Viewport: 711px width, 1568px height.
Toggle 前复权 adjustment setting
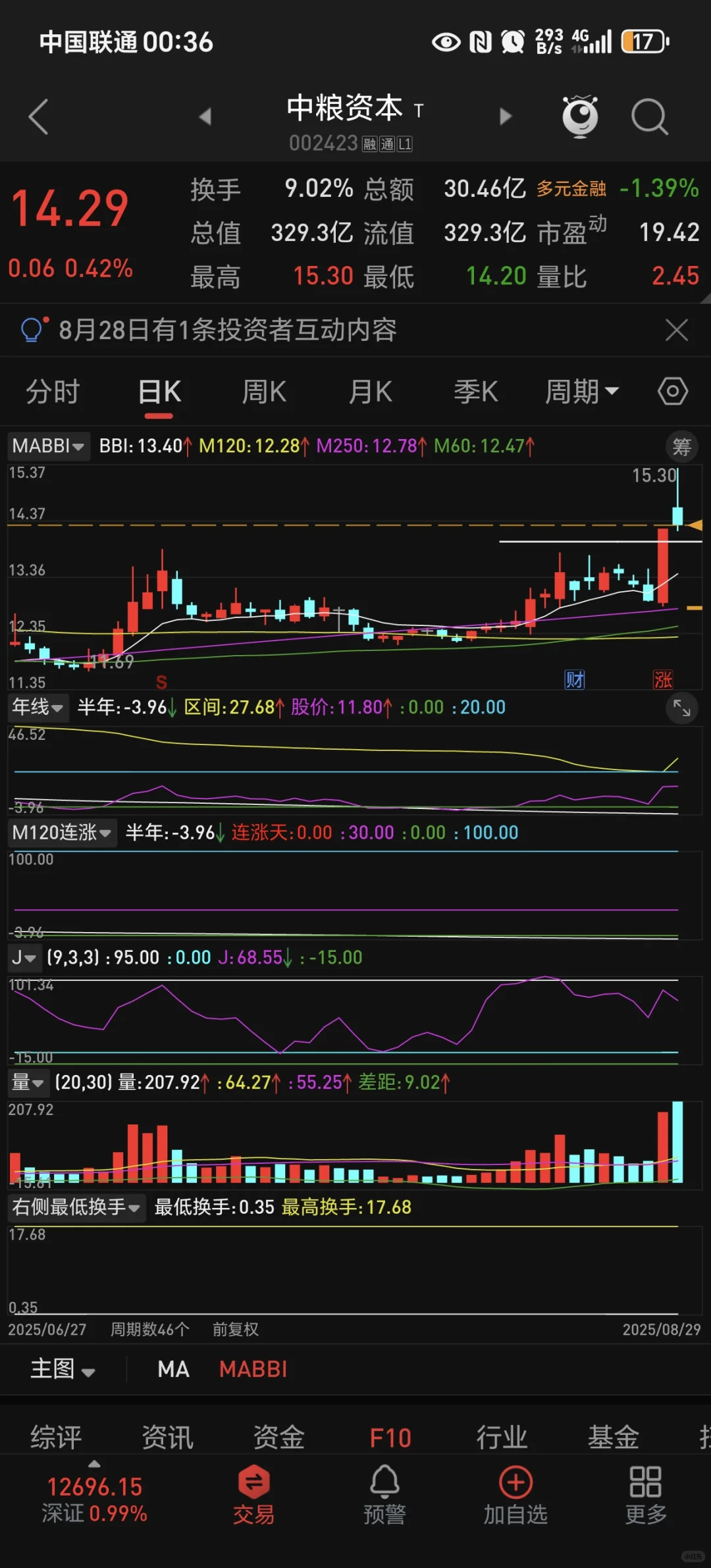(x=236, y=1329)
